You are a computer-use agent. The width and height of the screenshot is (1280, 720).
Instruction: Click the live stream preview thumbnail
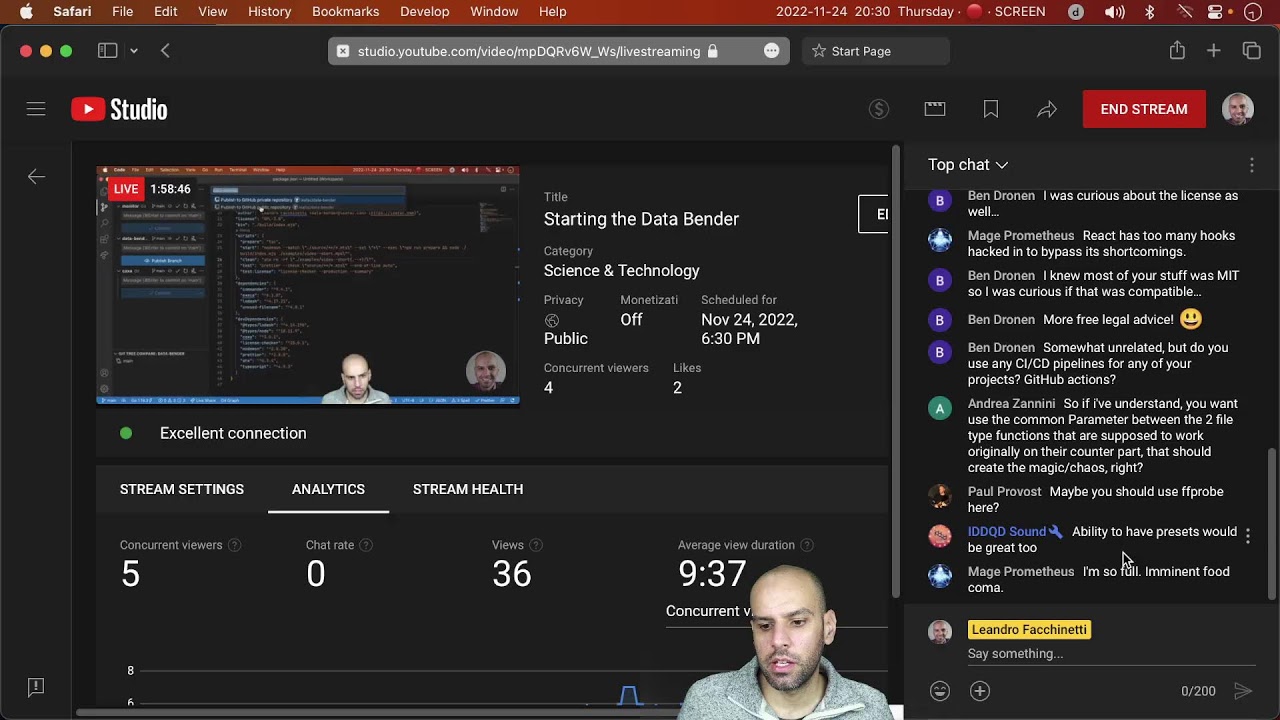click(x=308, y=286)
